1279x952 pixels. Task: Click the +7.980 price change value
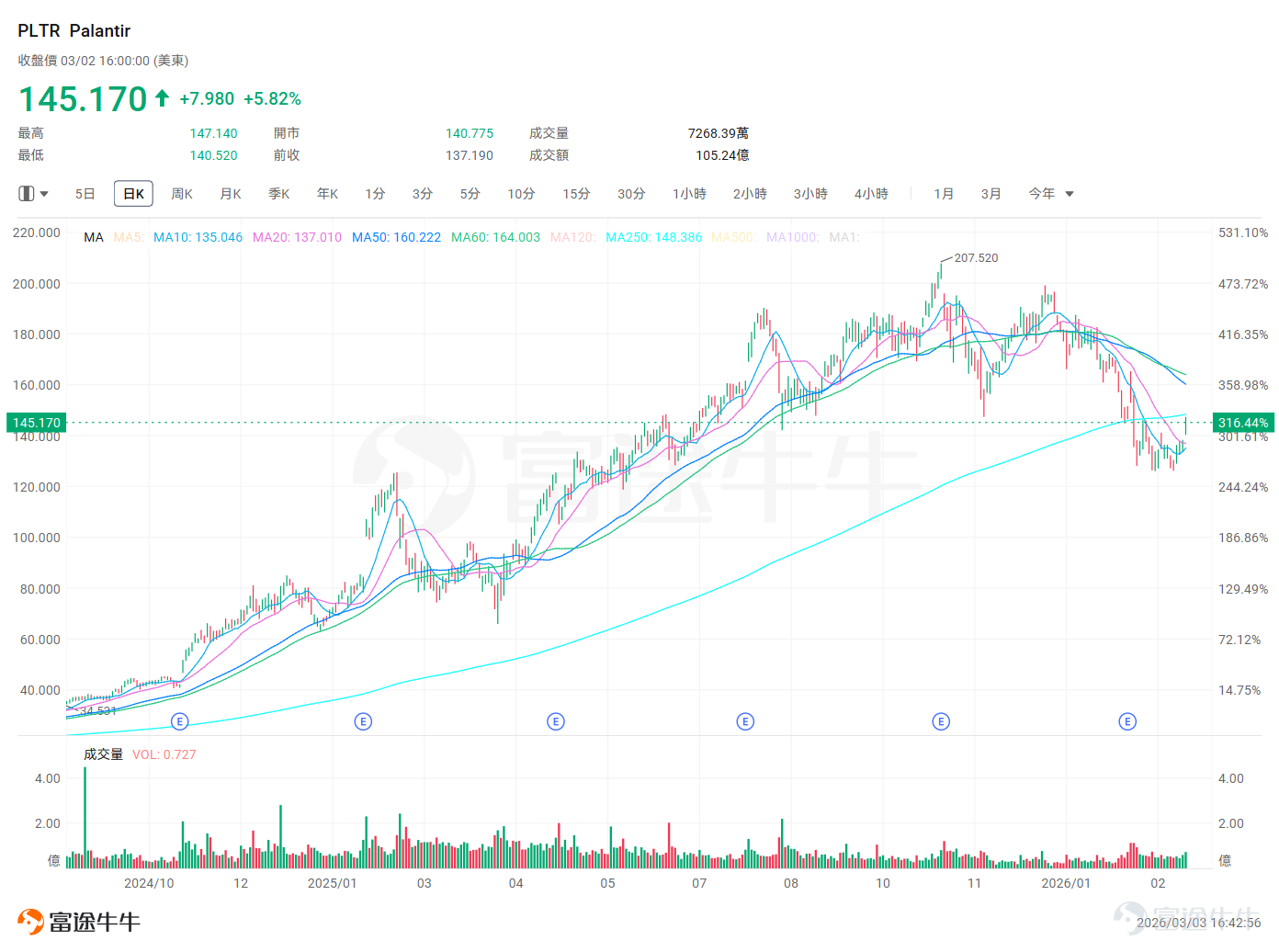(x=207, y=98)
